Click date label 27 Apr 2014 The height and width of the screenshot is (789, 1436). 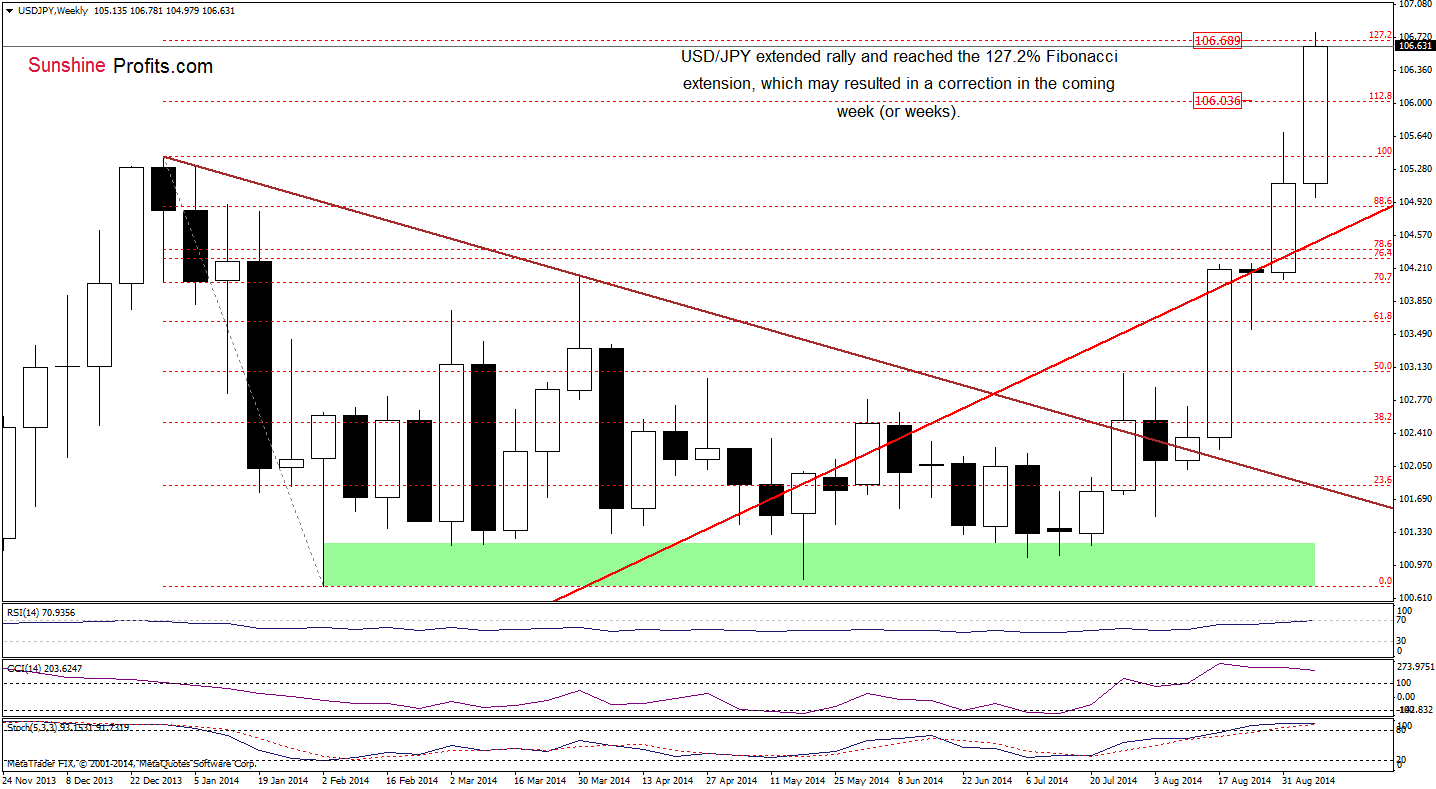731,780
